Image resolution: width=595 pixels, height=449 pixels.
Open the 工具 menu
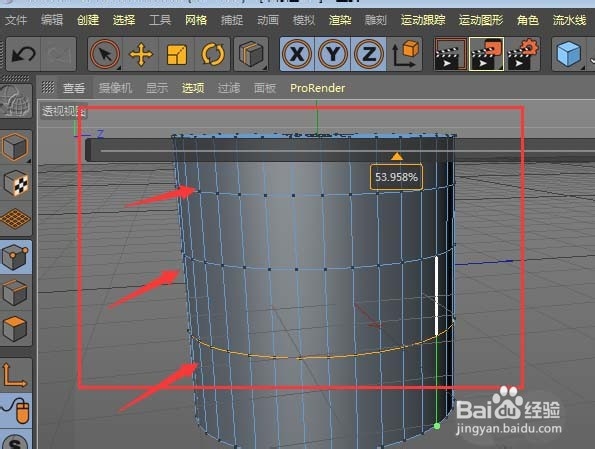click(160, 20)
